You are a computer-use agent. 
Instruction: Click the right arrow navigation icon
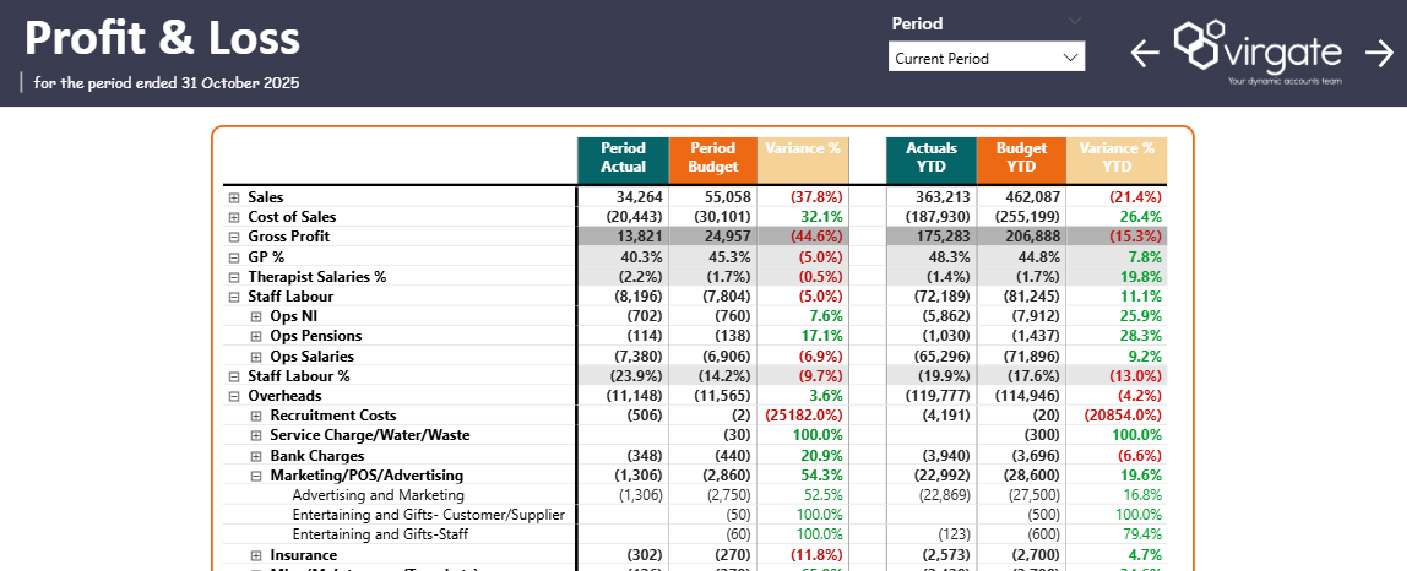coord(1379,53)
